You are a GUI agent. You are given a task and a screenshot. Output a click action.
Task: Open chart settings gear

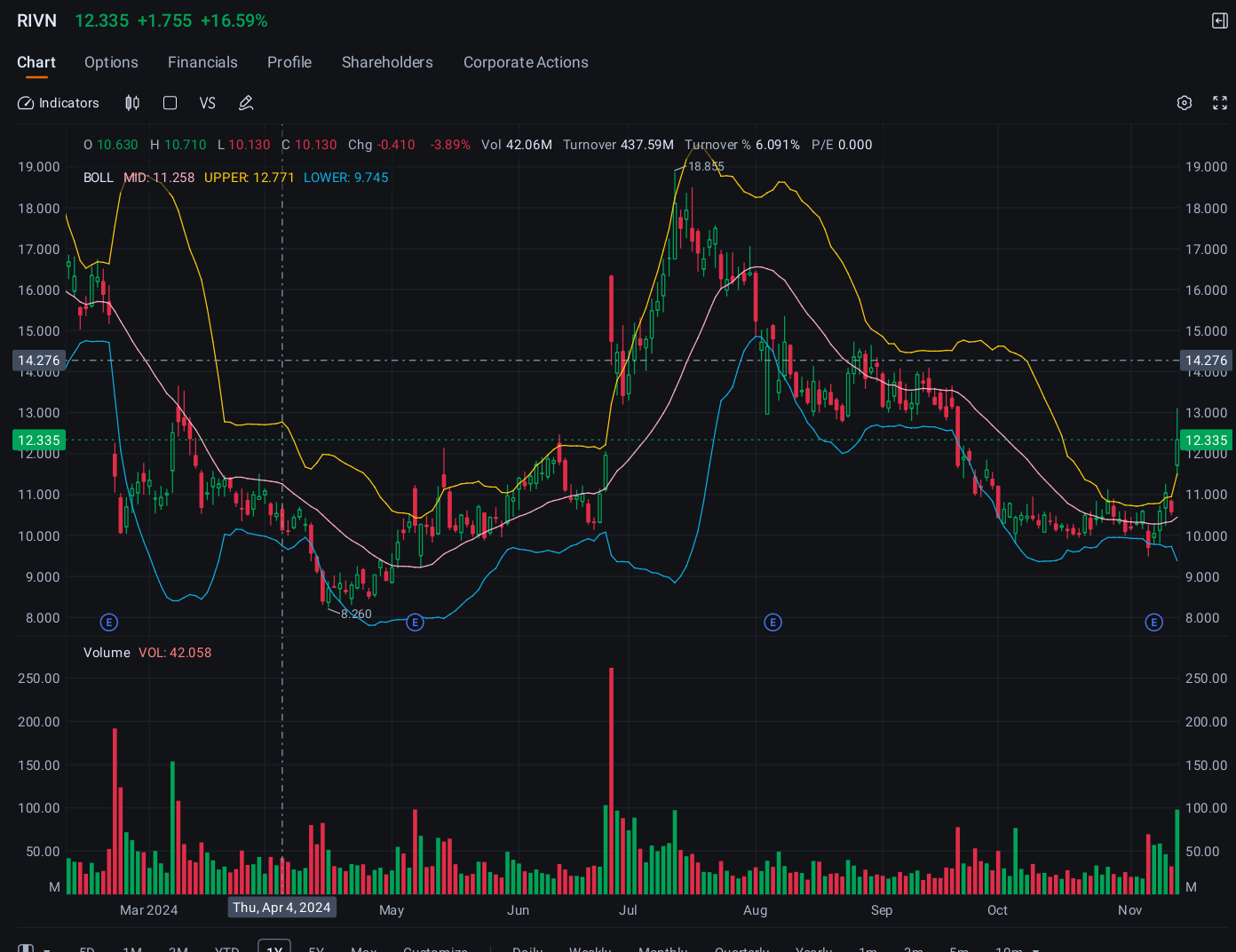tap(1184, 103)
